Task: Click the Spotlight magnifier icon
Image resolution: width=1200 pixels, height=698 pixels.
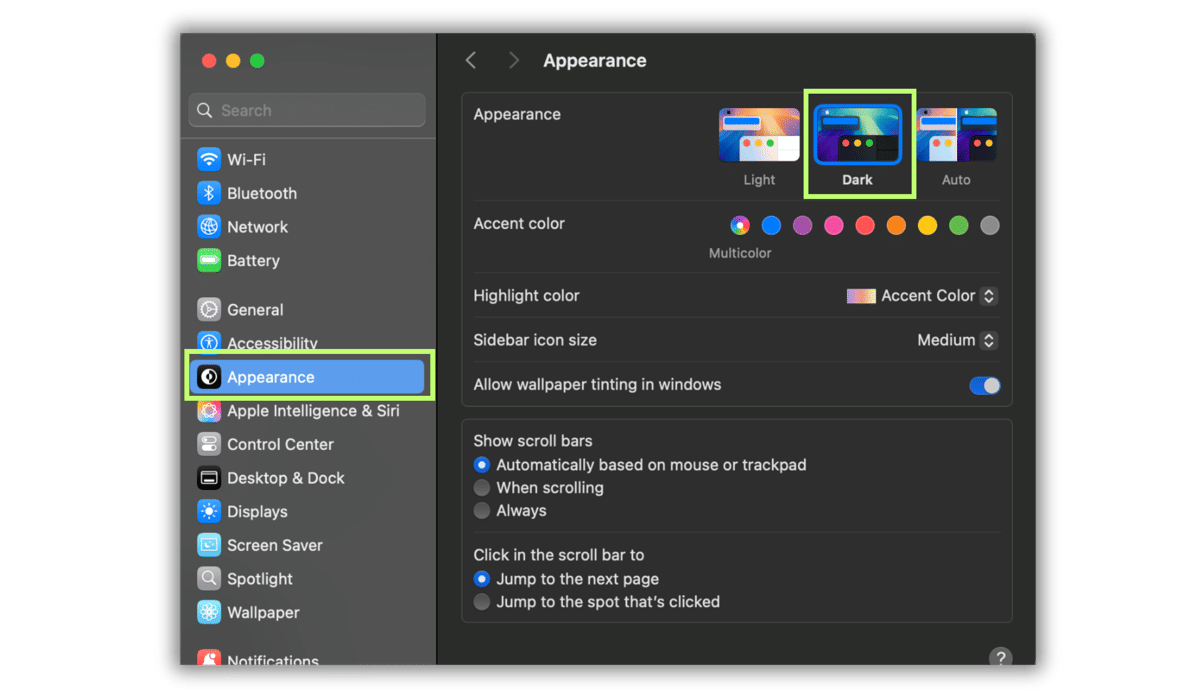Action: [209, 579]
